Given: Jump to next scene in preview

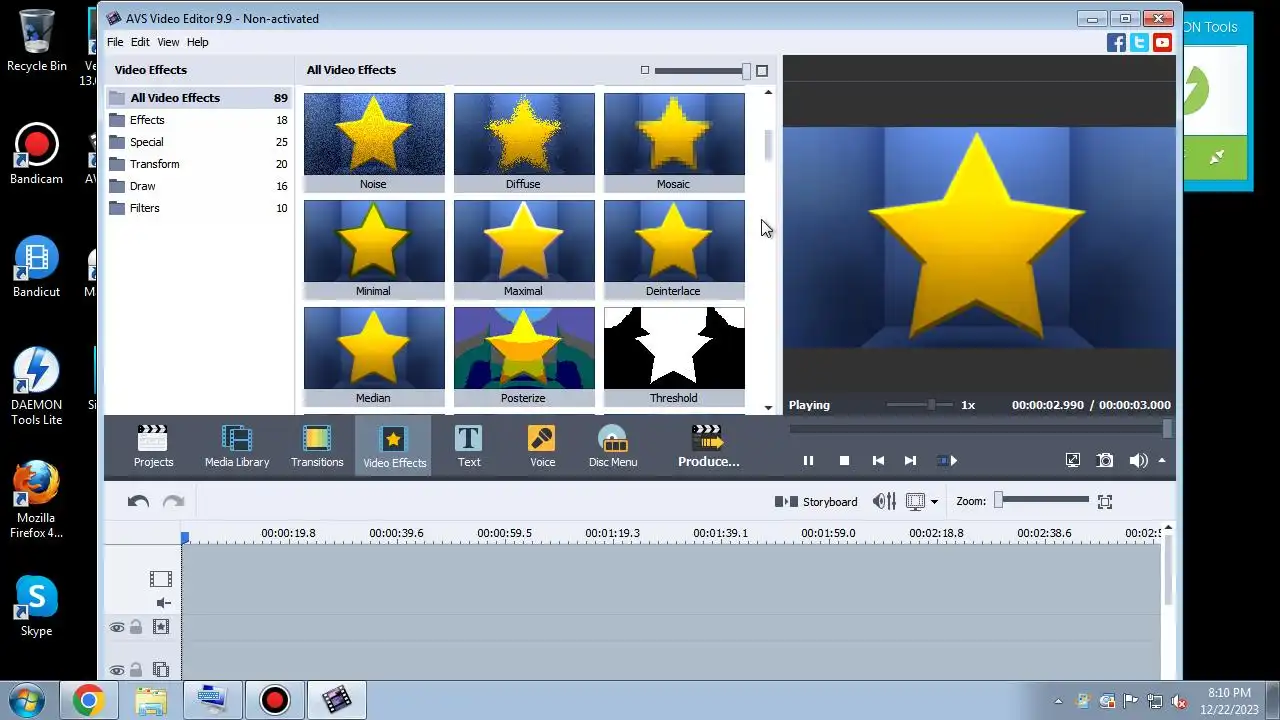Looking at the screenshot, I should 947,461.
